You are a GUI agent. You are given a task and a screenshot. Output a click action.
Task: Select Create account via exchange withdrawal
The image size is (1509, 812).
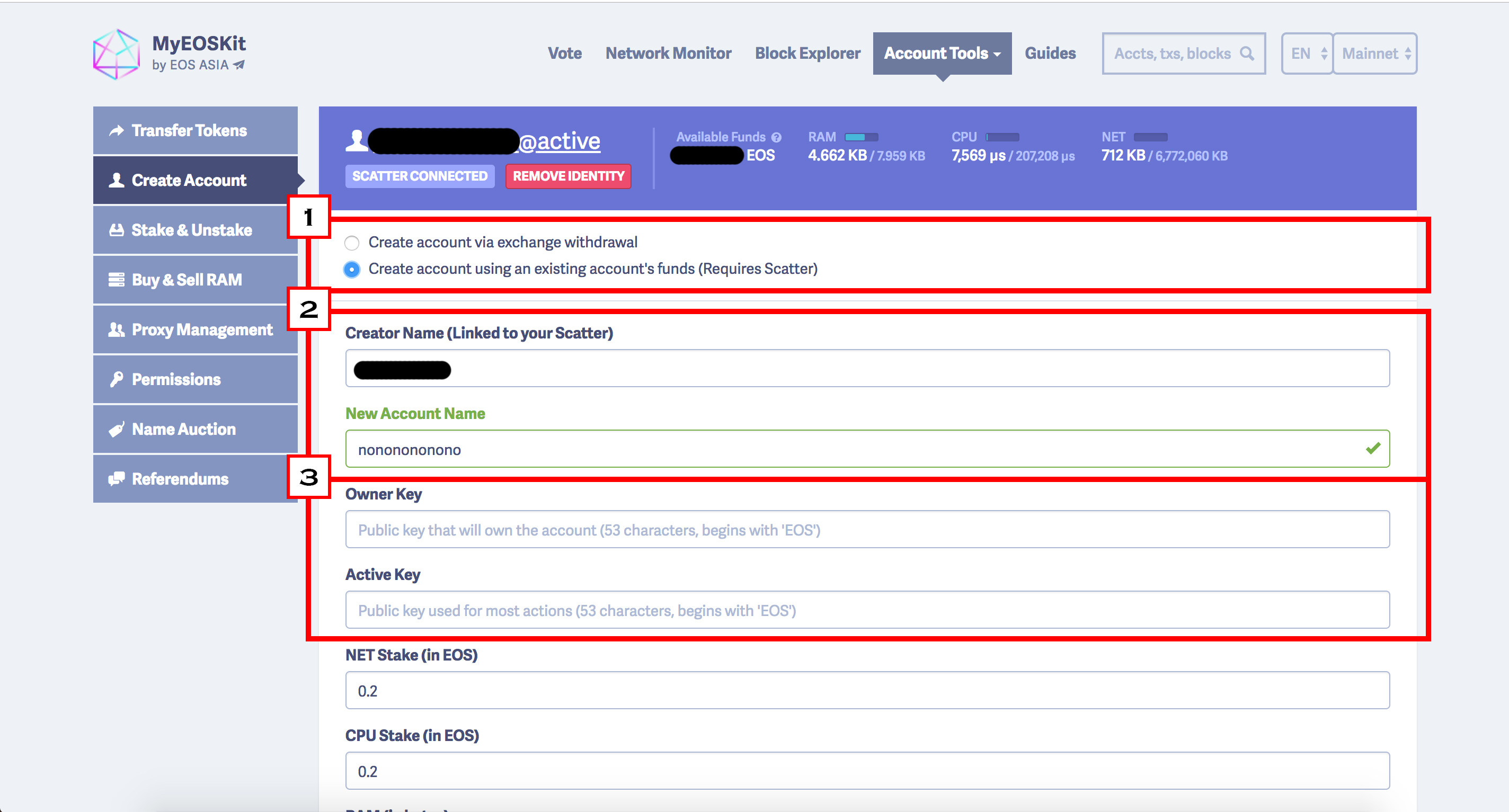(351, 243)
